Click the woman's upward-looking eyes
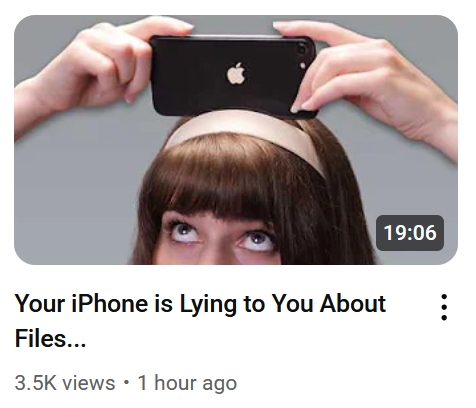The image size is (476, 408). coord(221,237)
